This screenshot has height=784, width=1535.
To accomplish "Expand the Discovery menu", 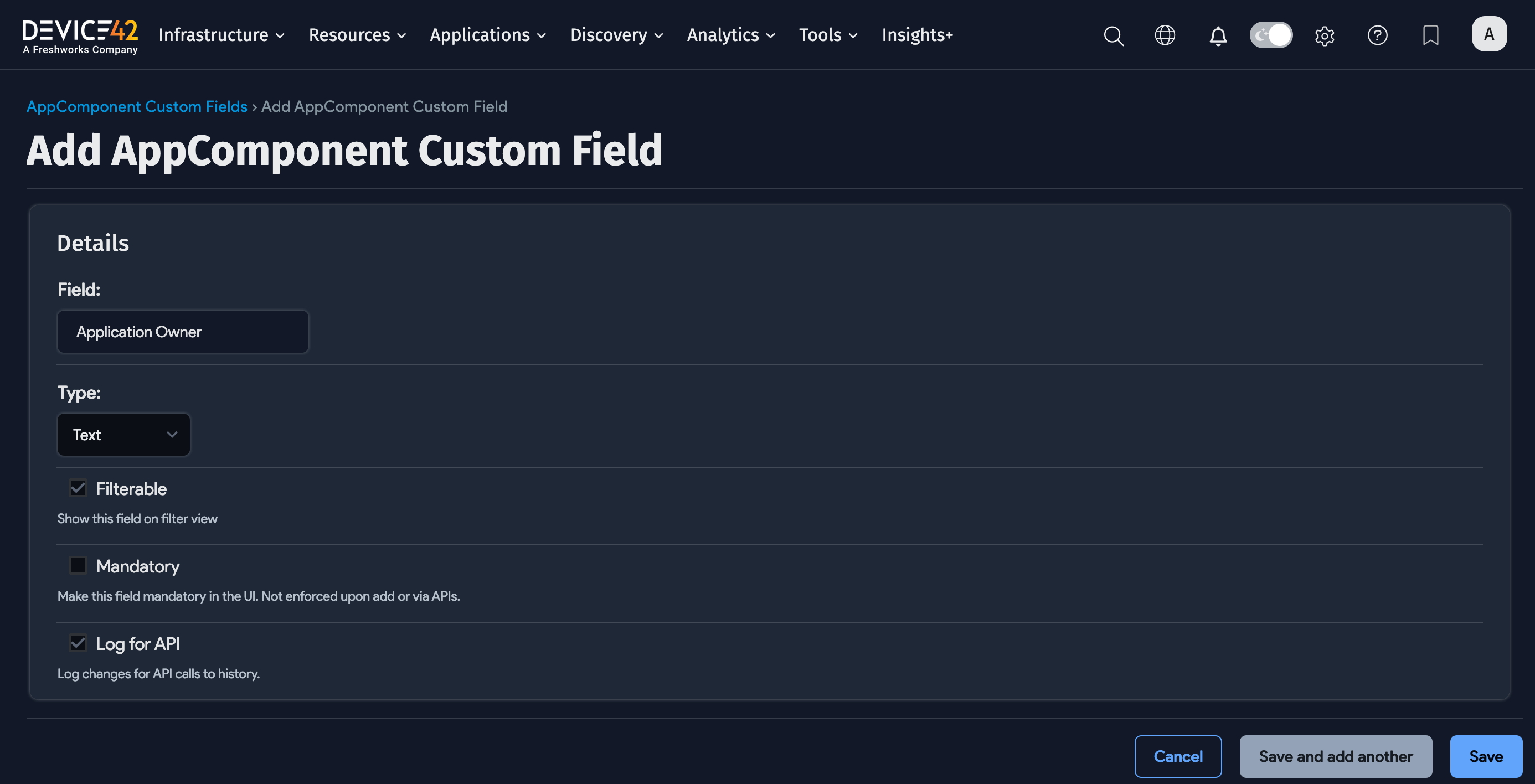I will [x=616, y=35].
